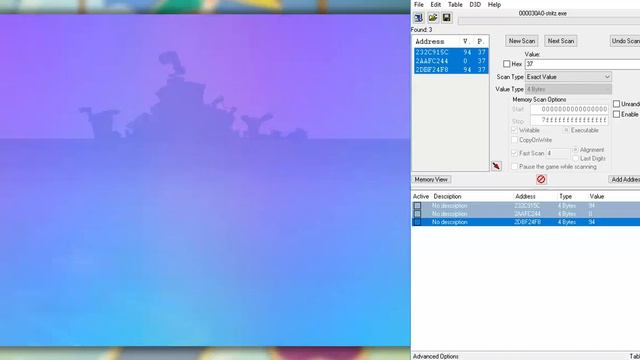The image size is (640, 360).
Task: Click the Next Scan button
Action: 561,41
